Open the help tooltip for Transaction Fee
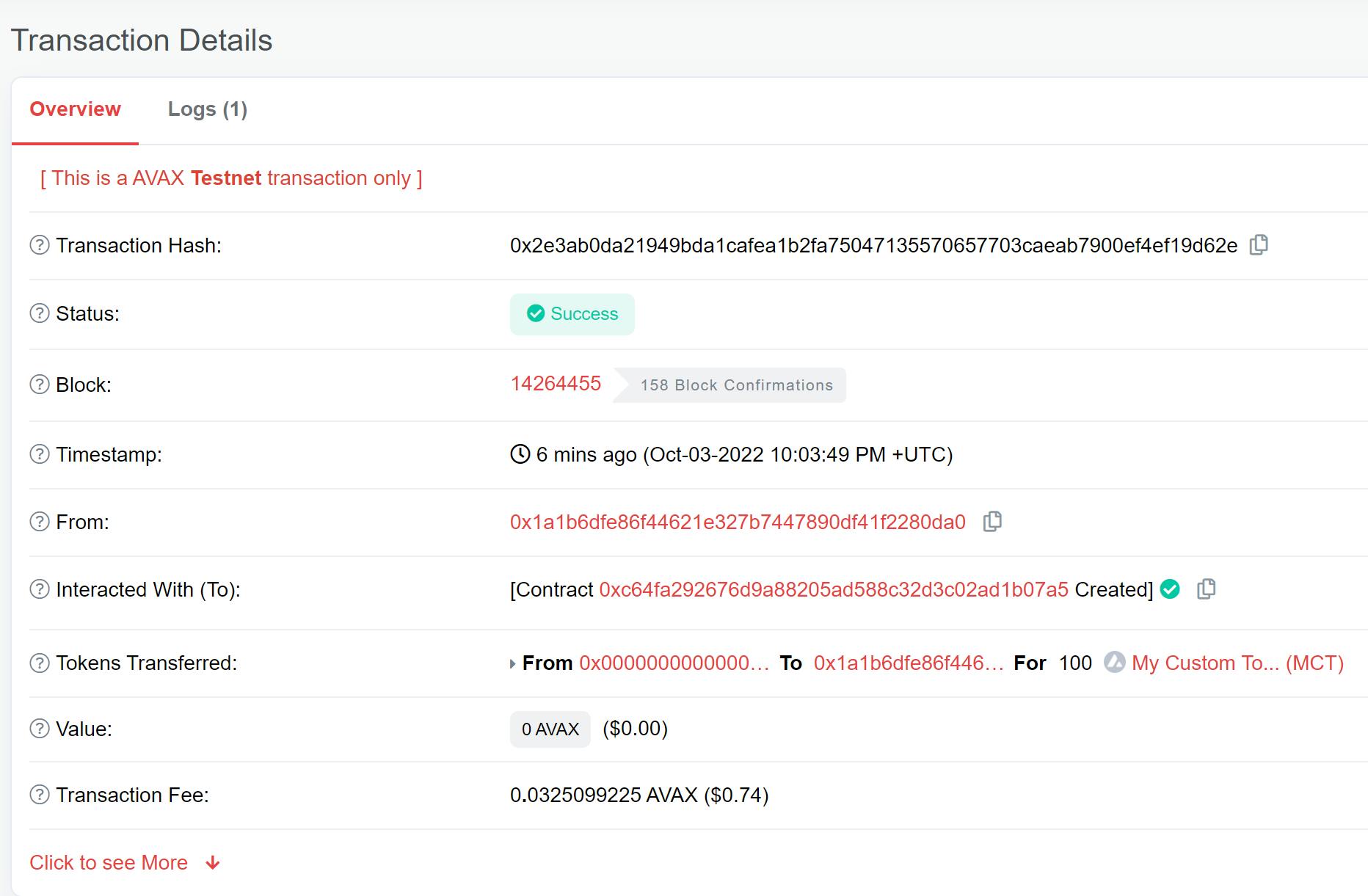The height and width of the screenshot is (896, 1368). pos(38,794)
